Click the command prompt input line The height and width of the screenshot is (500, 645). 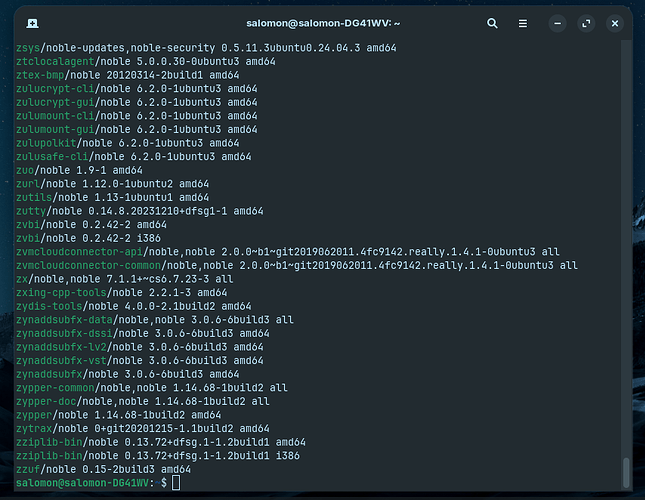point(300,483)
